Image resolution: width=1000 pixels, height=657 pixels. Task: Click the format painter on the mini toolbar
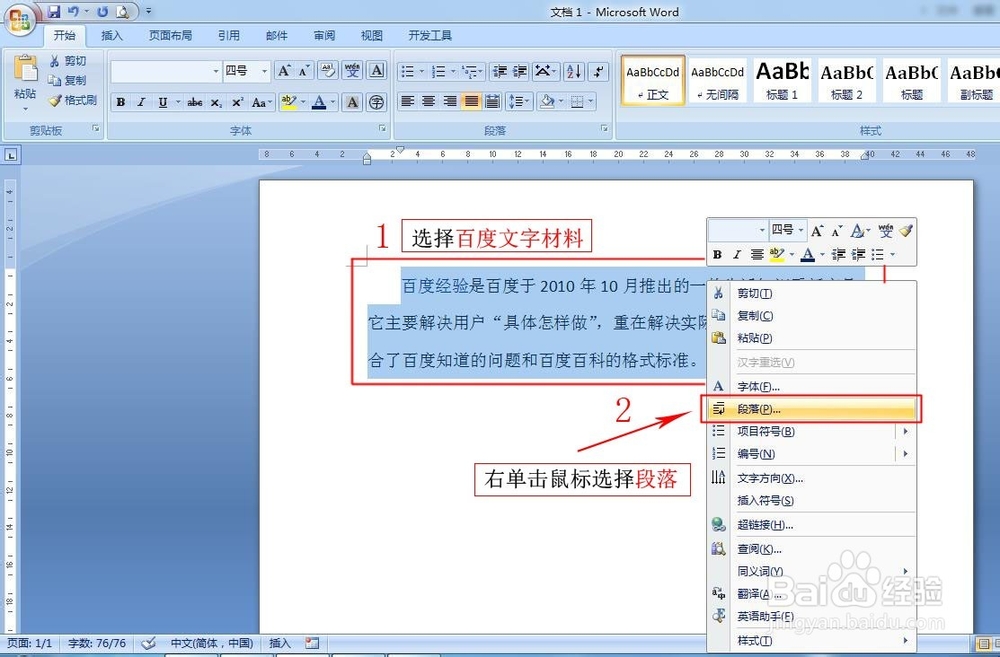click(906, 230)
